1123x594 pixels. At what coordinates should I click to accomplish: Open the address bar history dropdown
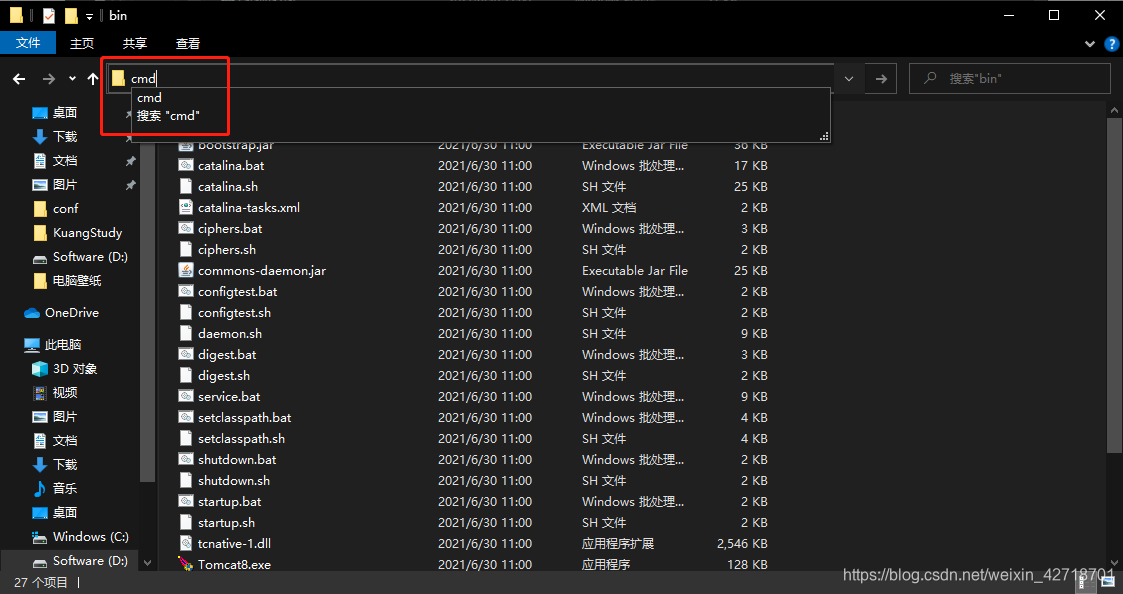pyautogui.click(x=849, y=79)
